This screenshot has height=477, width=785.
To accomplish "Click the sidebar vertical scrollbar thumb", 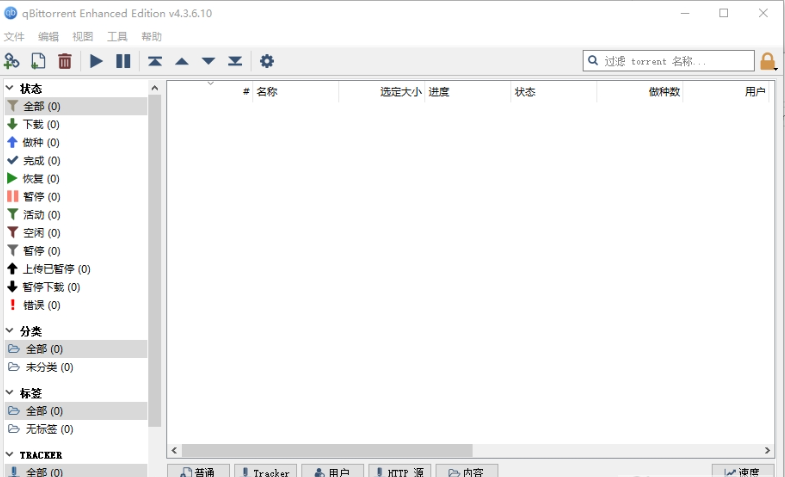I will 155,261.
